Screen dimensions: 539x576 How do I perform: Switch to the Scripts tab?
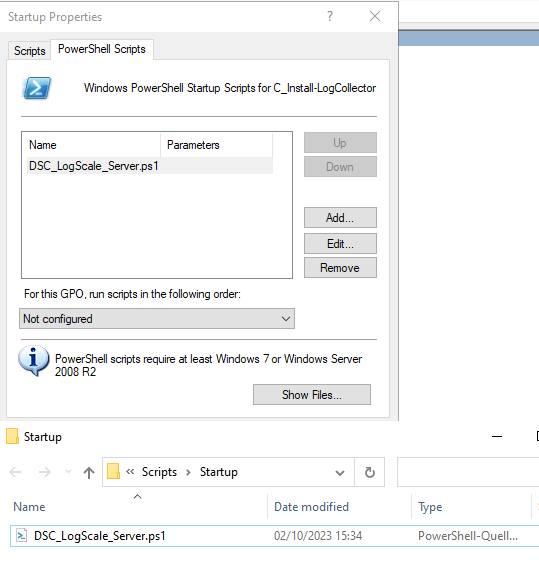(x=29, y=51)
